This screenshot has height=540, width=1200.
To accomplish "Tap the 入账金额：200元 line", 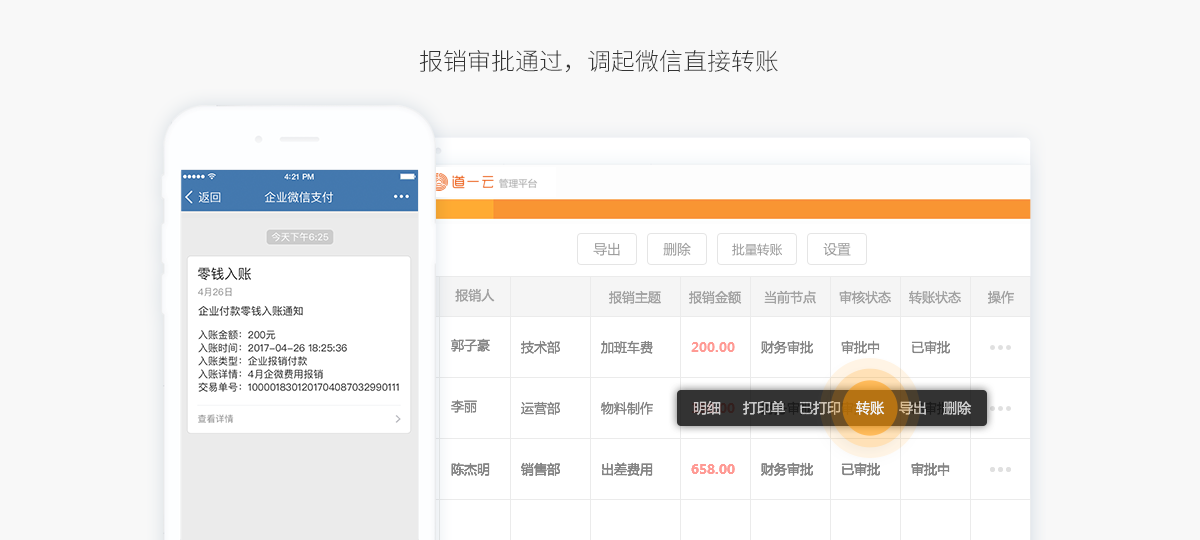I will [x=236, y=335].
